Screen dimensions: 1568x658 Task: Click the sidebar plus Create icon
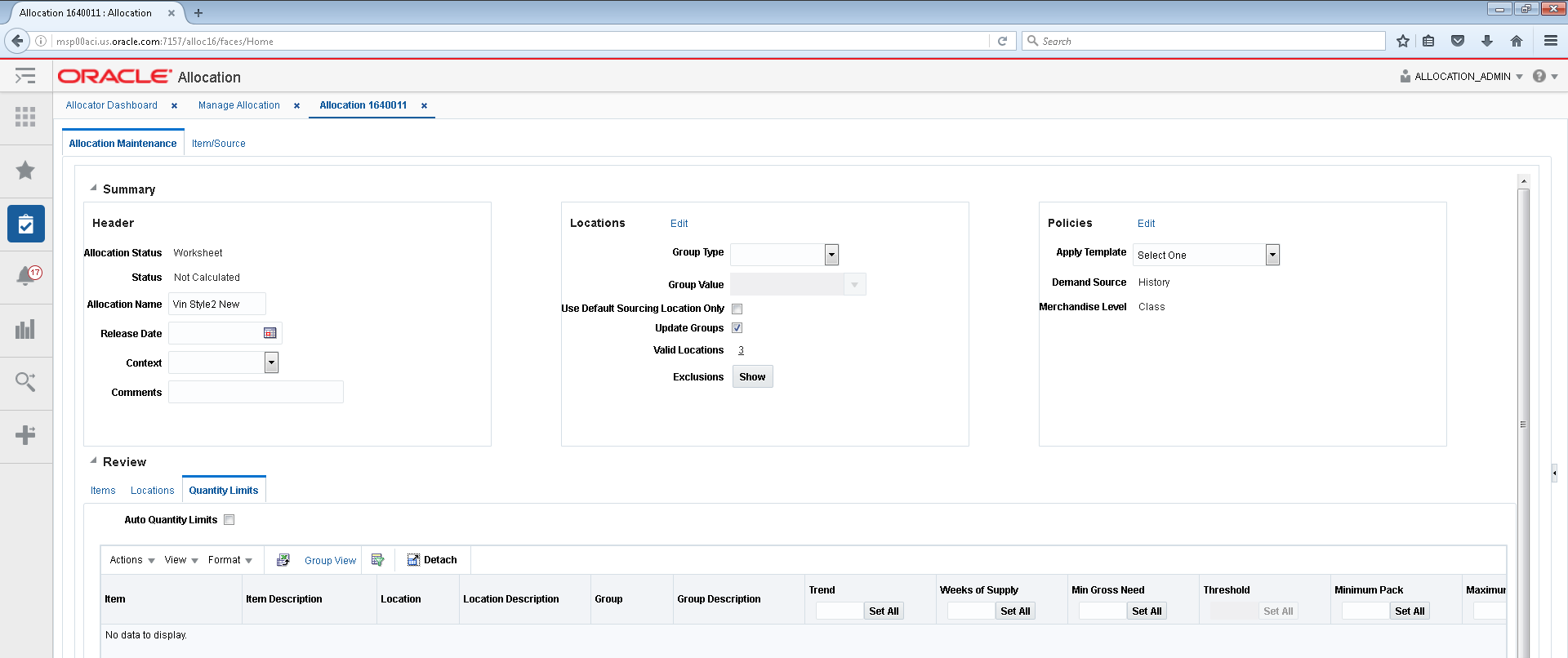(x=25, y=434)
